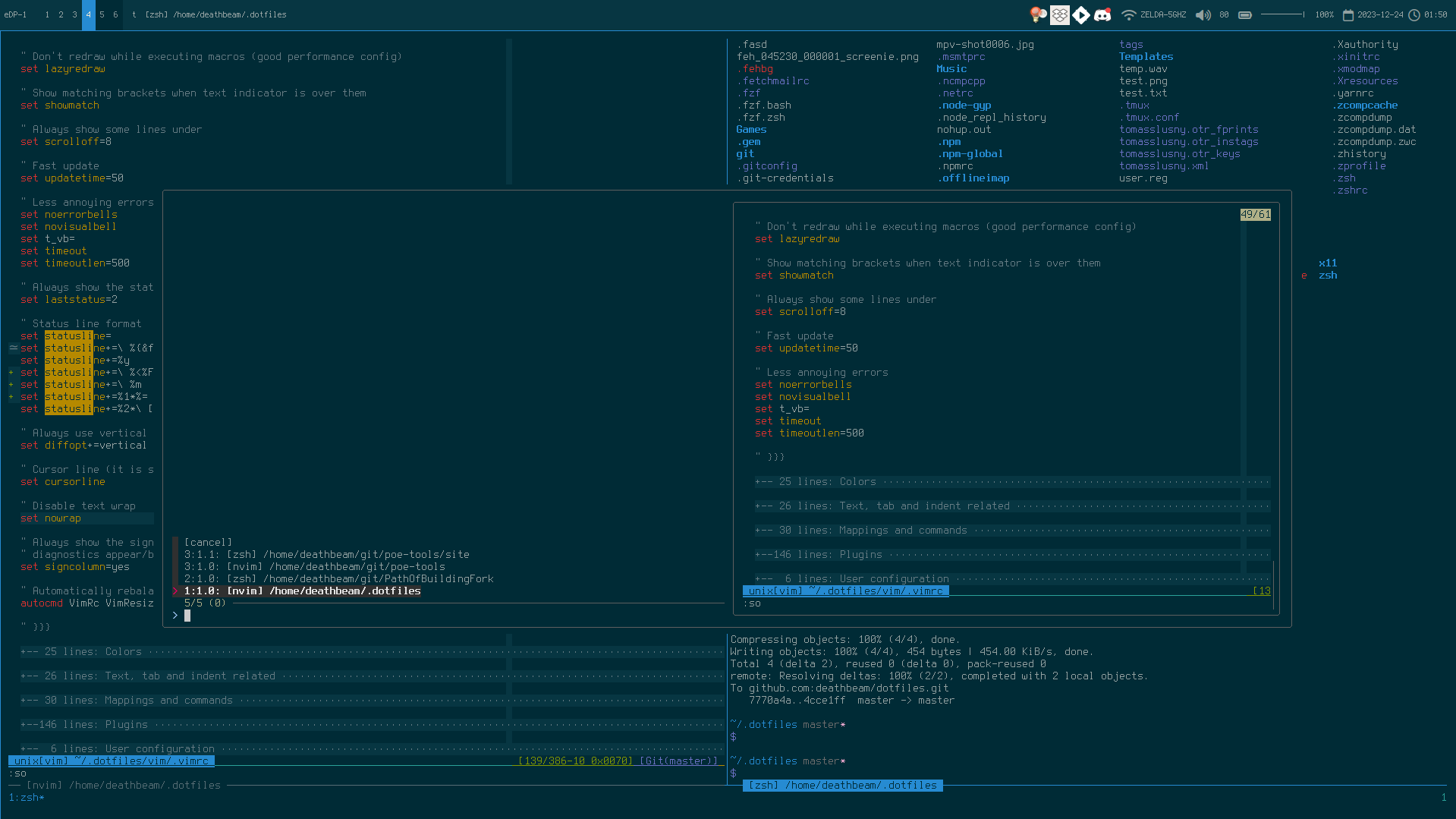Click the fzf search prompt input
This screenshot has height=819, width=1456.
coord(448,615)
